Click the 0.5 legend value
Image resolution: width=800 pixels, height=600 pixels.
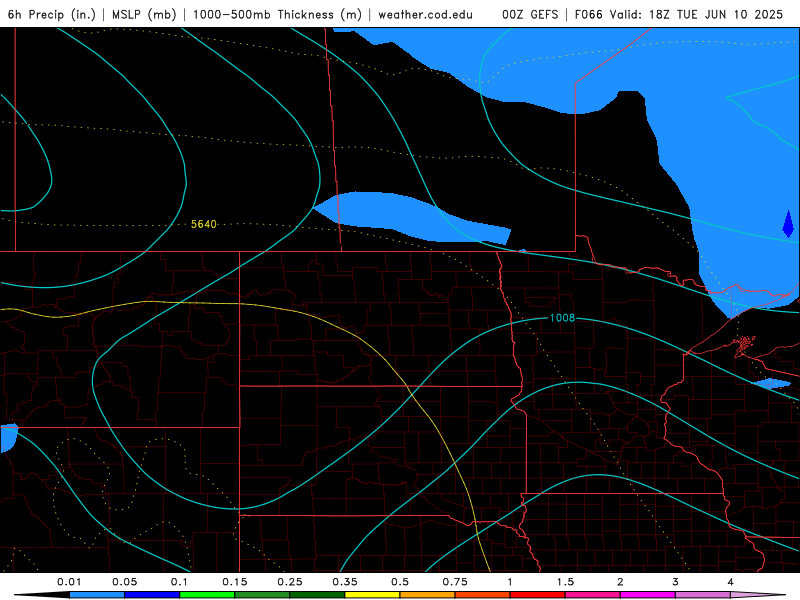tap(400, 582)
